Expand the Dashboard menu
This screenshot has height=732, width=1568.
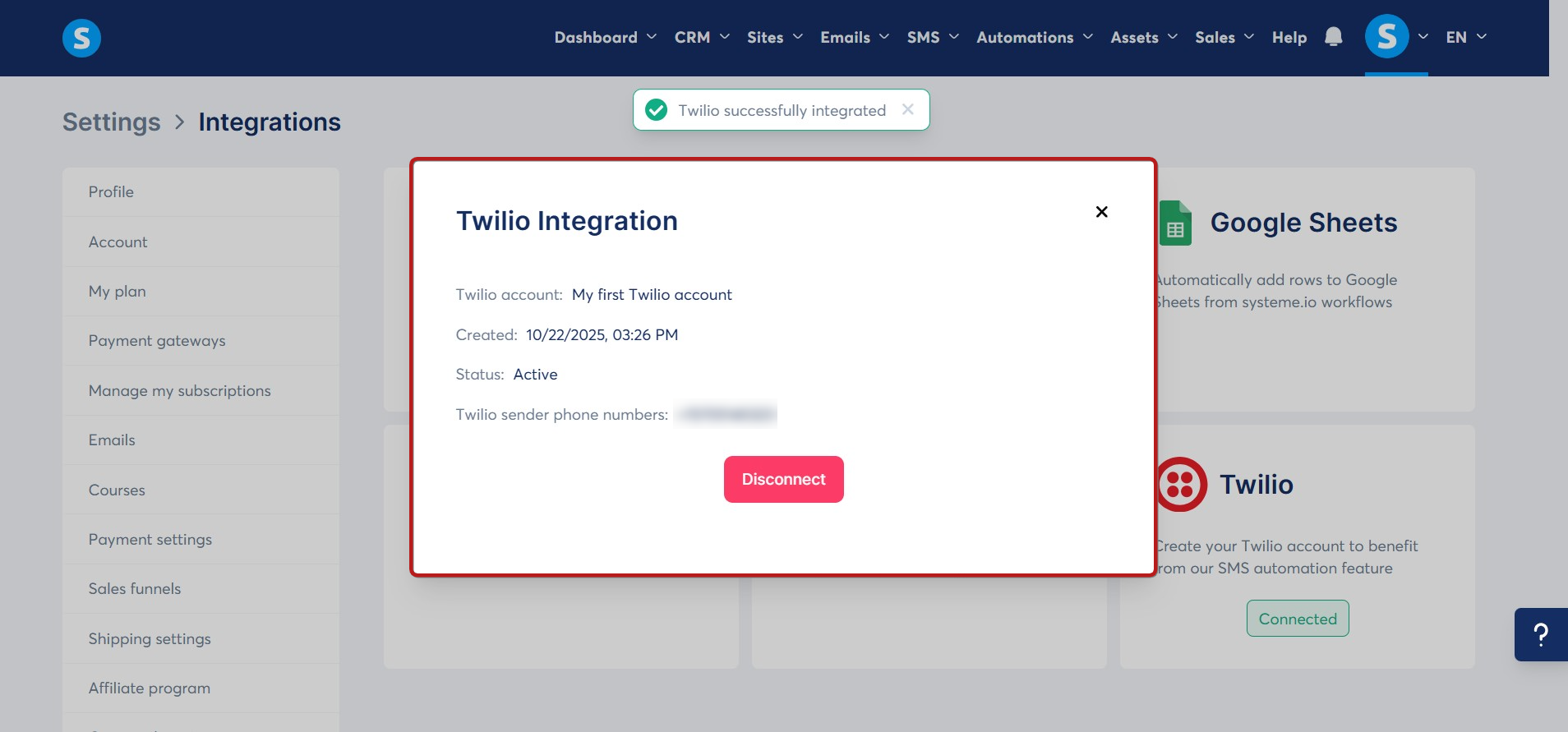click(605, 37)
